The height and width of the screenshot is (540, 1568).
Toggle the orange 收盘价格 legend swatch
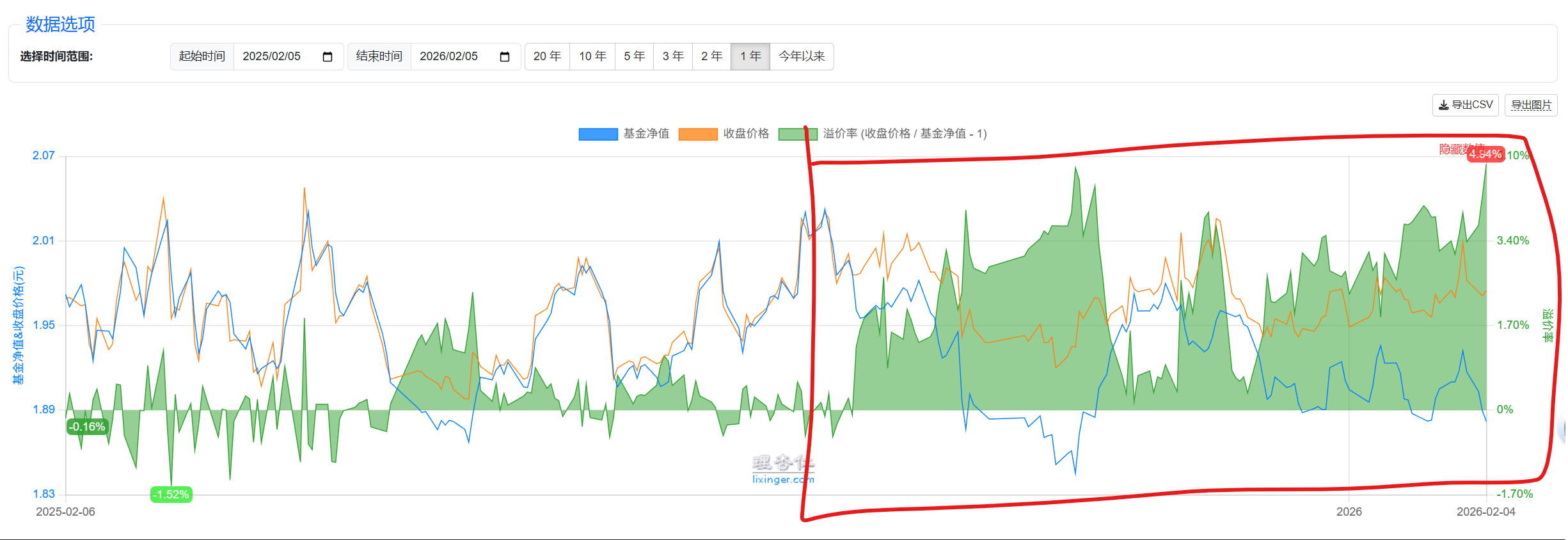point(698,134)
